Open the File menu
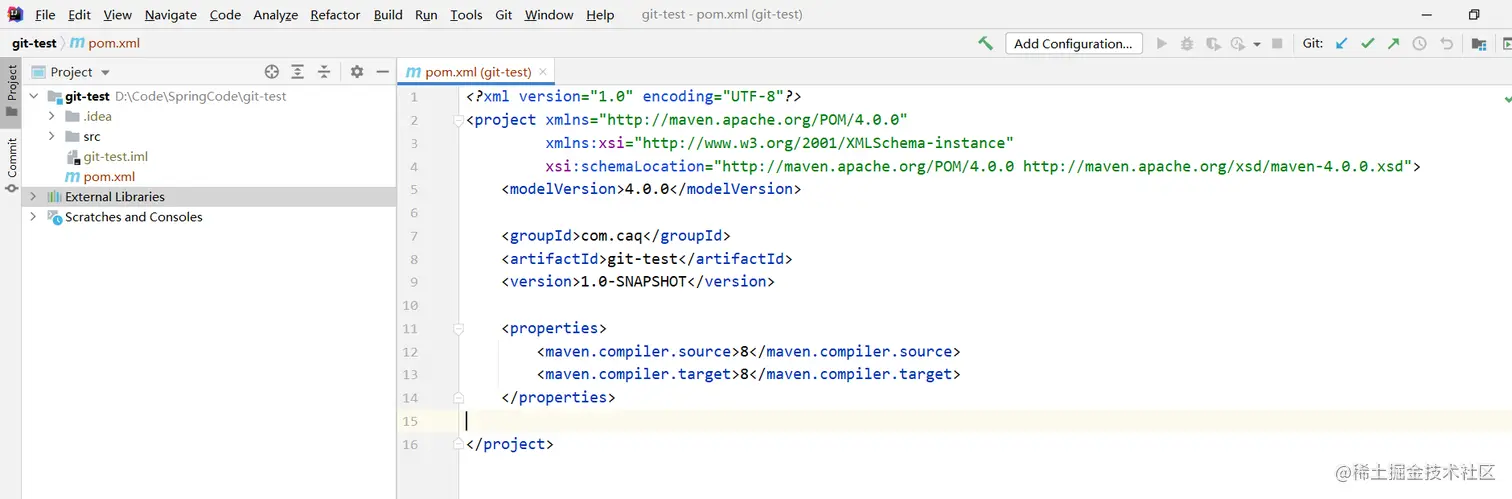1512x499 pixels. [x=45, y=15]
